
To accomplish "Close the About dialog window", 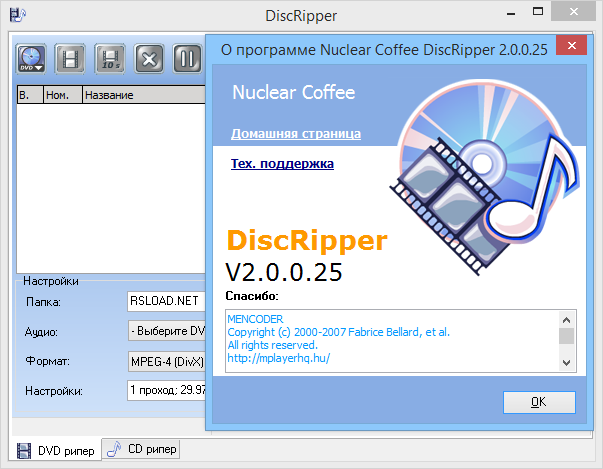I will coord(571,45).
